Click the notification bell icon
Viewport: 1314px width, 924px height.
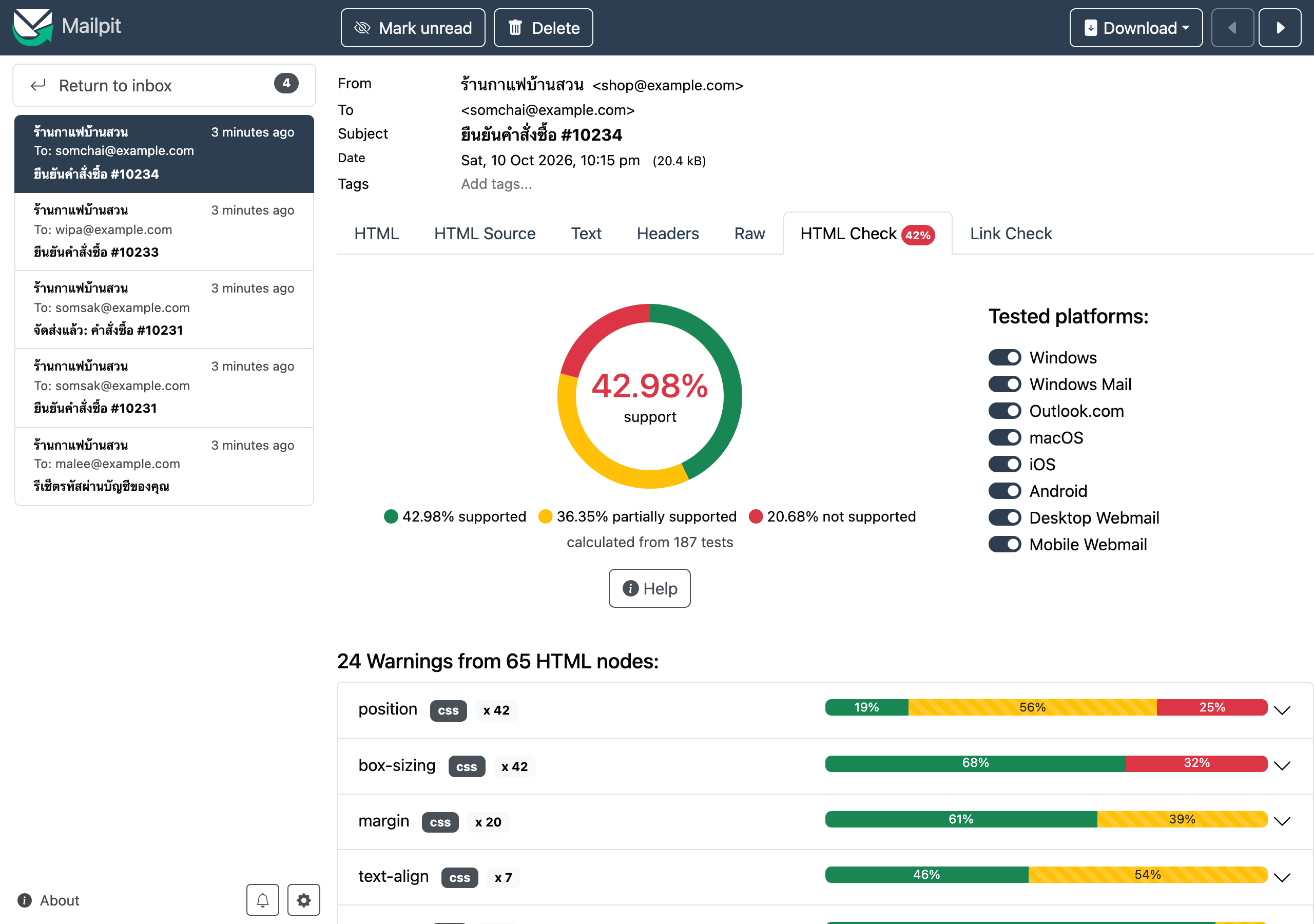tap(263, 900)
